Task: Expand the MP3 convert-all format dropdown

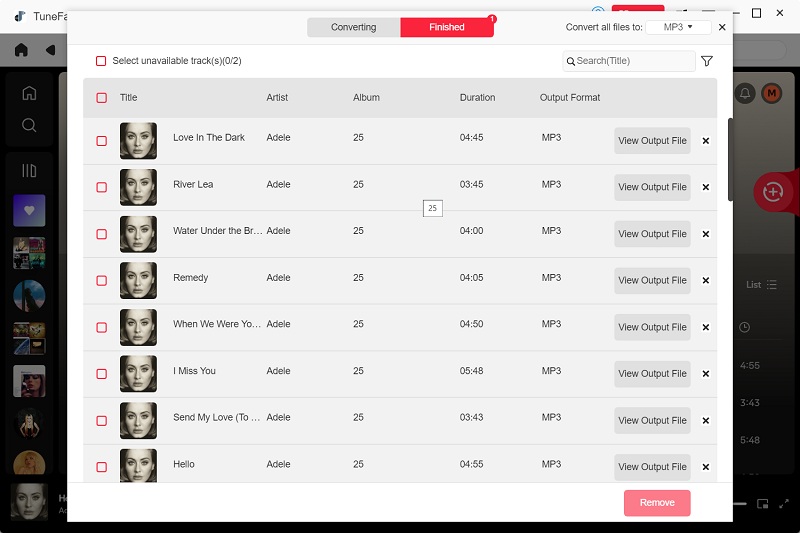Action: click(678, 27)
